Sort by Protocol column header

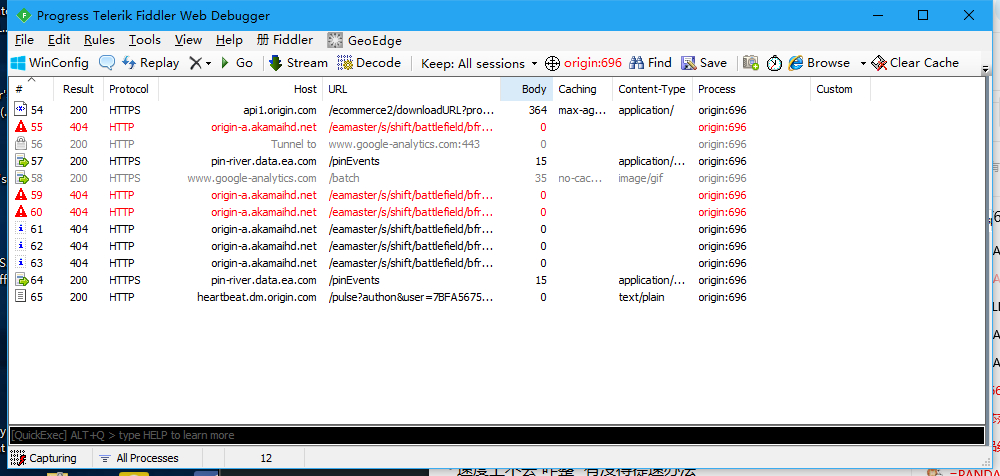point(131,89)
